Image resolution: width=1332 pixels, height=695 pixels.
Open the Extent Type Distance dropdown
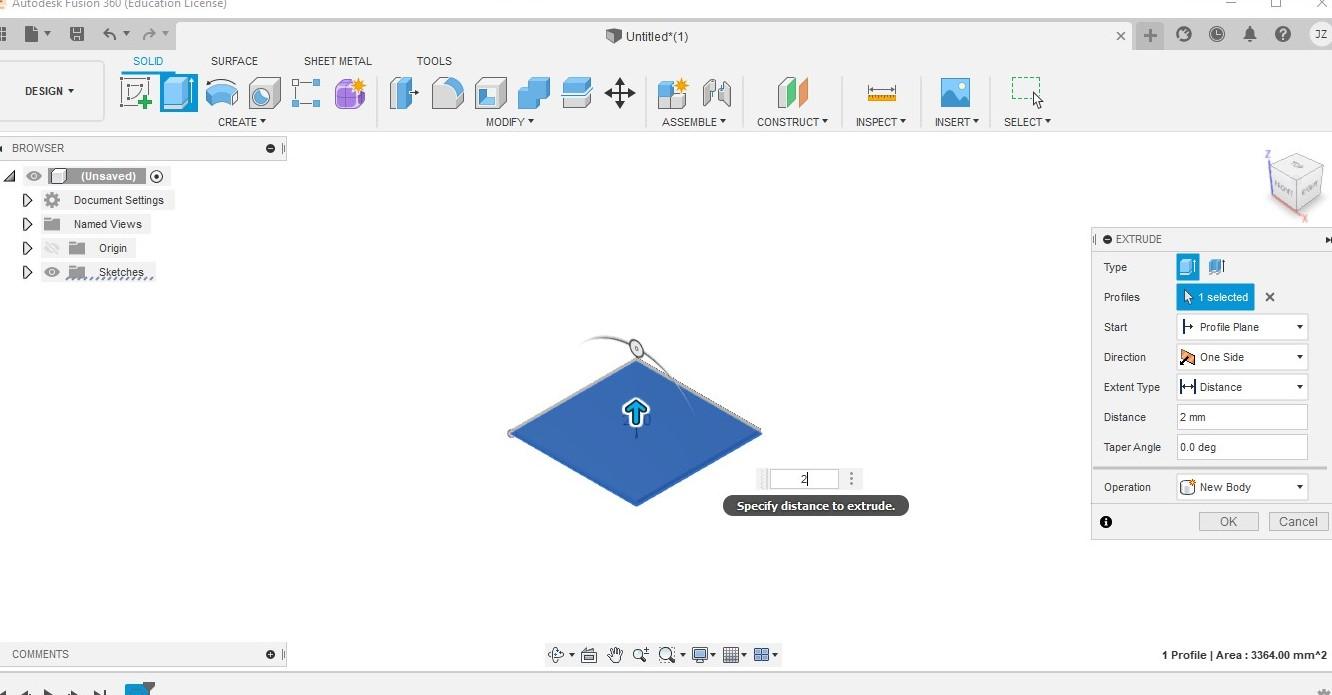(x=1242, y=387)
